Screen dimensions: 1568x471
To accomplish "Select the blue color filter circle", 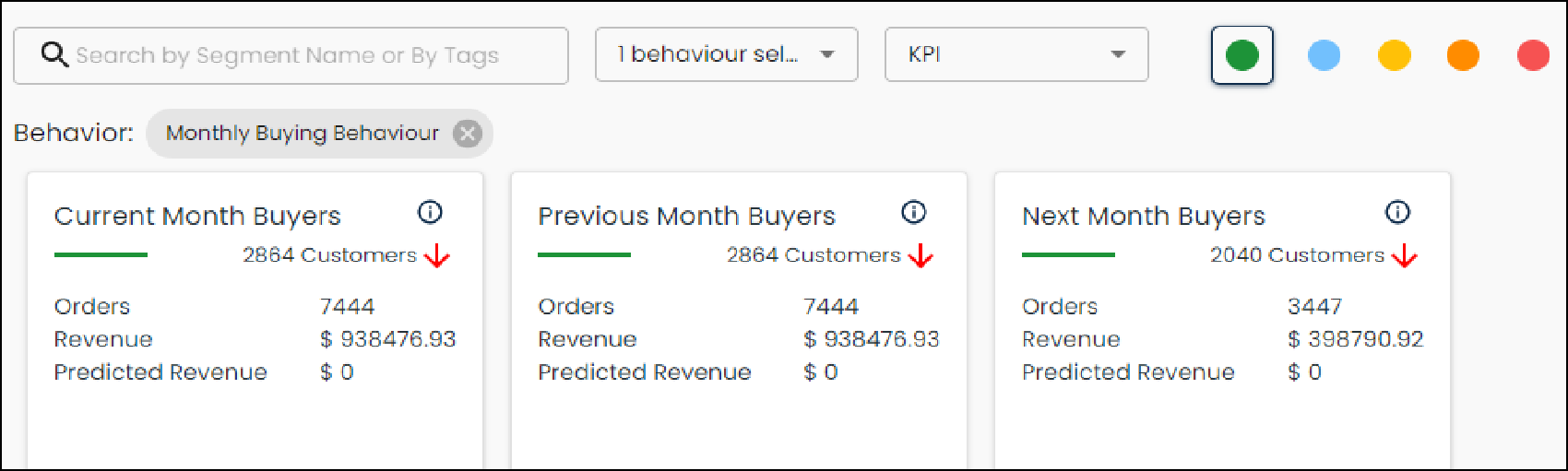I will 1324,55.
